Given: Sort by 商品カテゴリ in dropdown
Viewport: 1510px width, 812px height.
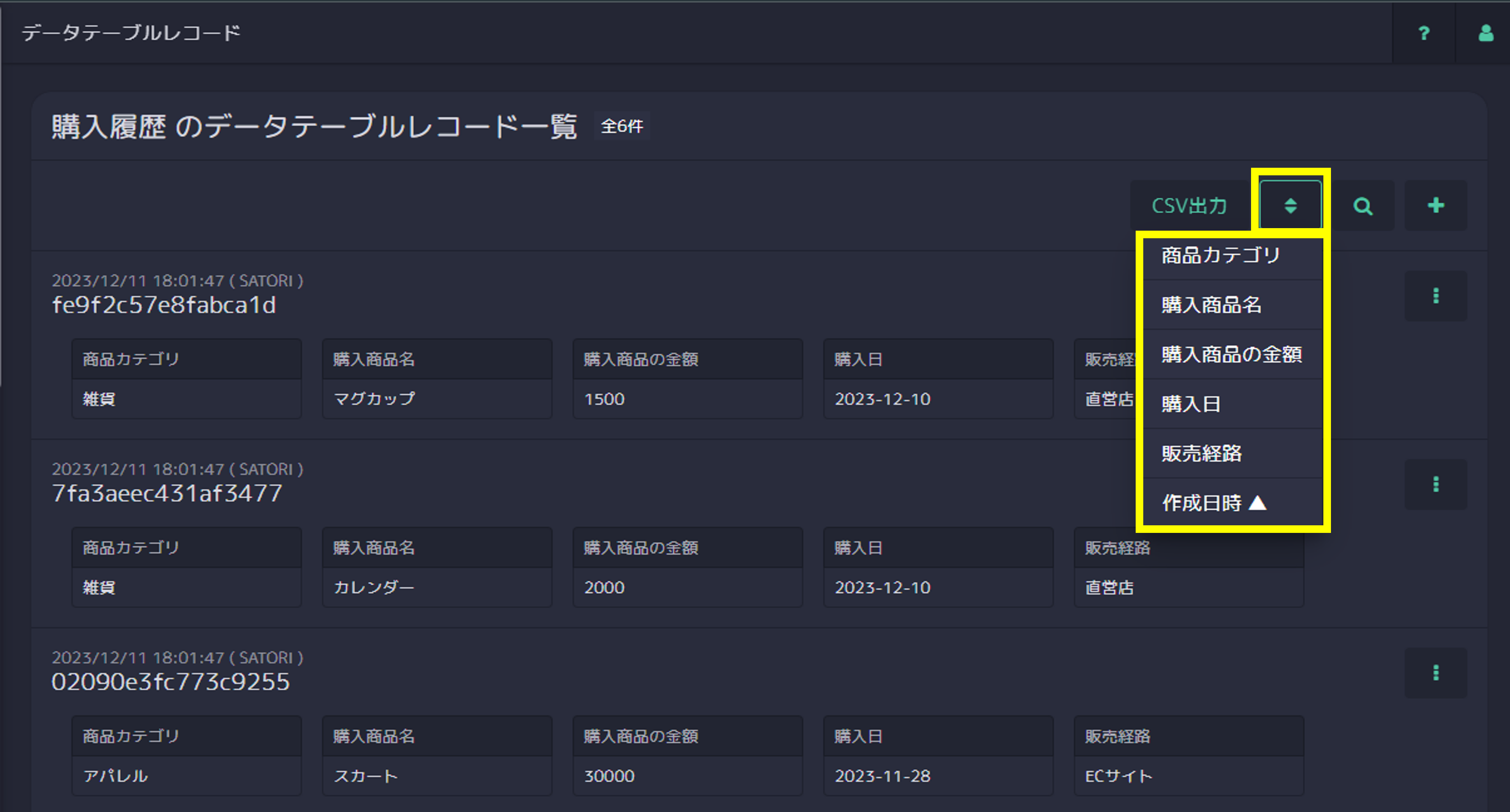Looking at the screenshot, I should 1233,256.
